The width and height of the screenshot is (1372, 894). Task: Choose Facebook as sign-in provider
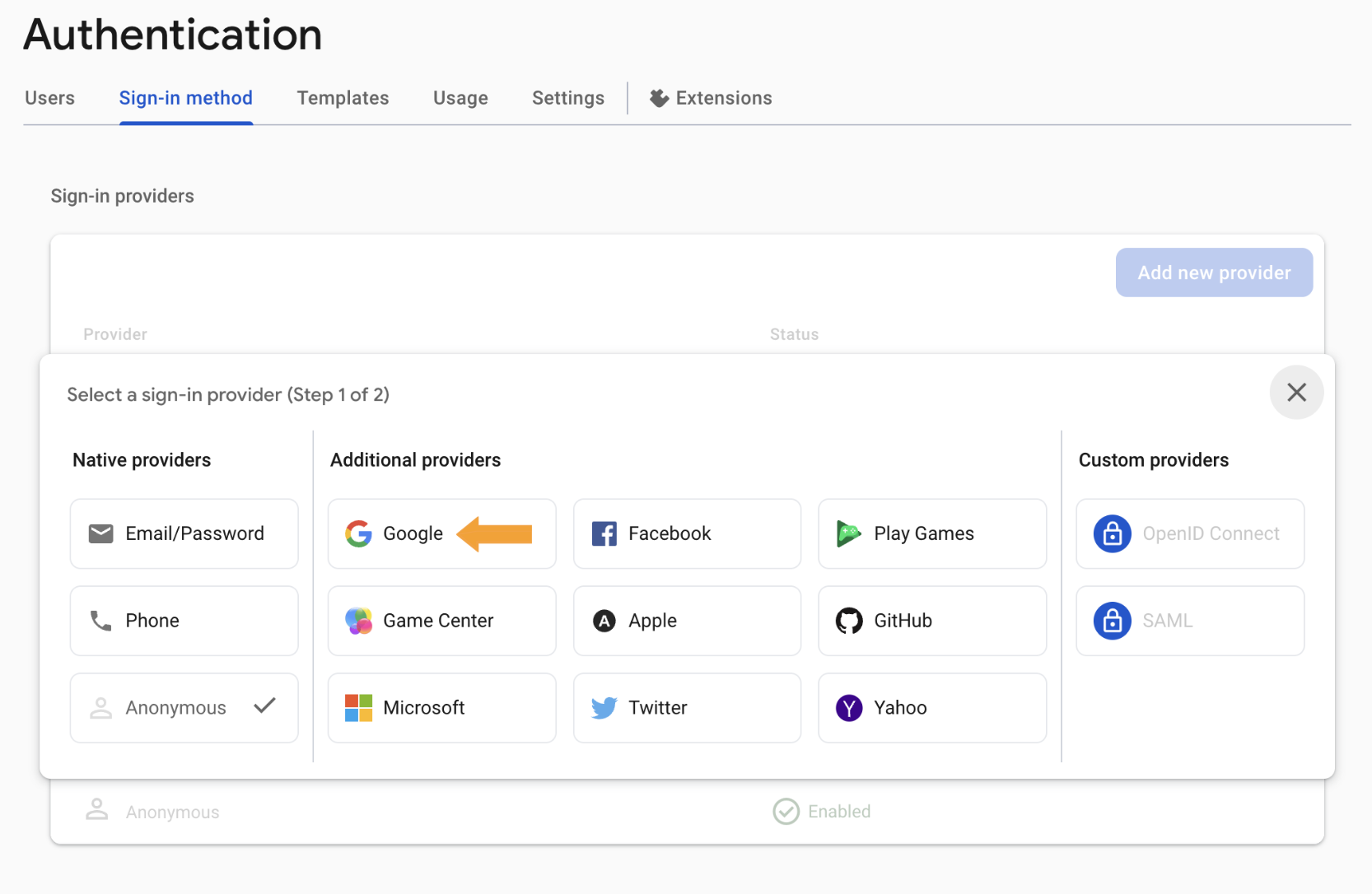coord(688,533)
